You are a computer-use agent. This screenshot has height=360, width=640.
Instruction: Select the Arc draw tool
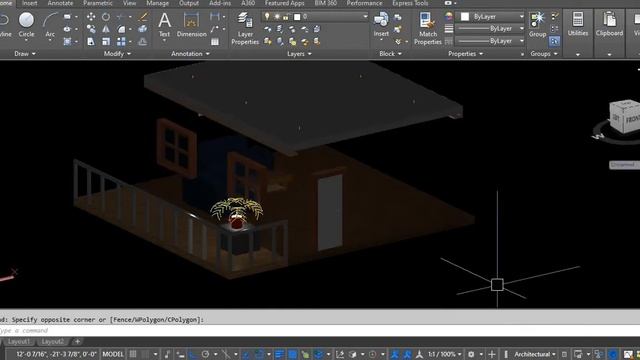(50, 25)
